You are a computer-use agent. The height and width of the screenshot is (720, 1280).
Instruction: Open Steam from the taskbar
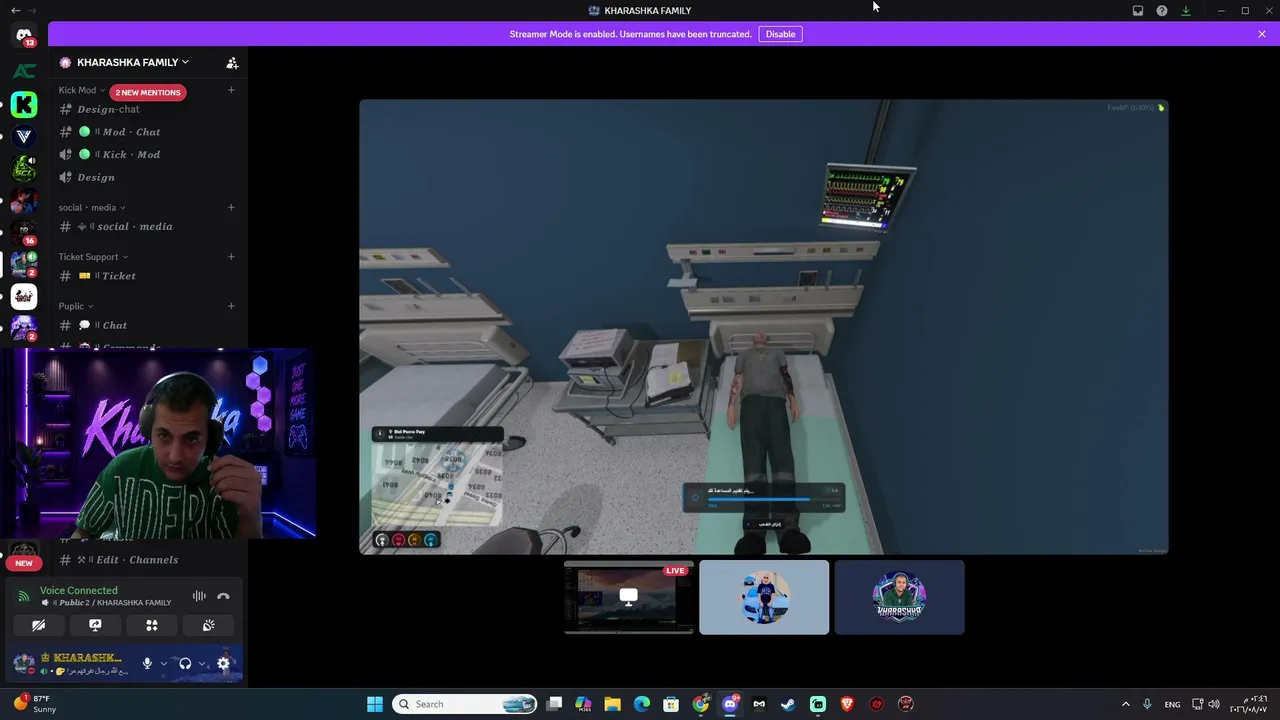click(788, 704)
